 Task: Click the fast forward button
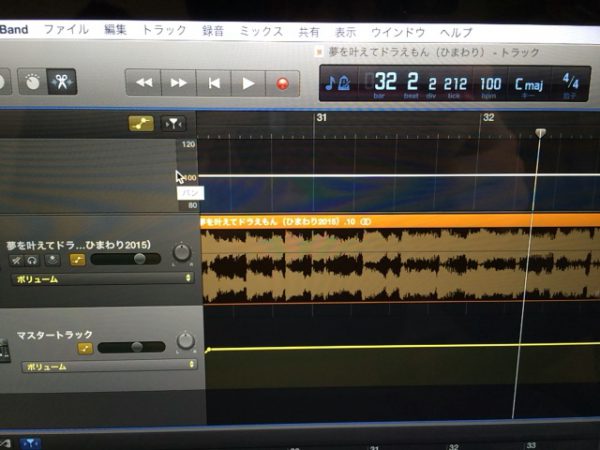(178, 83)
